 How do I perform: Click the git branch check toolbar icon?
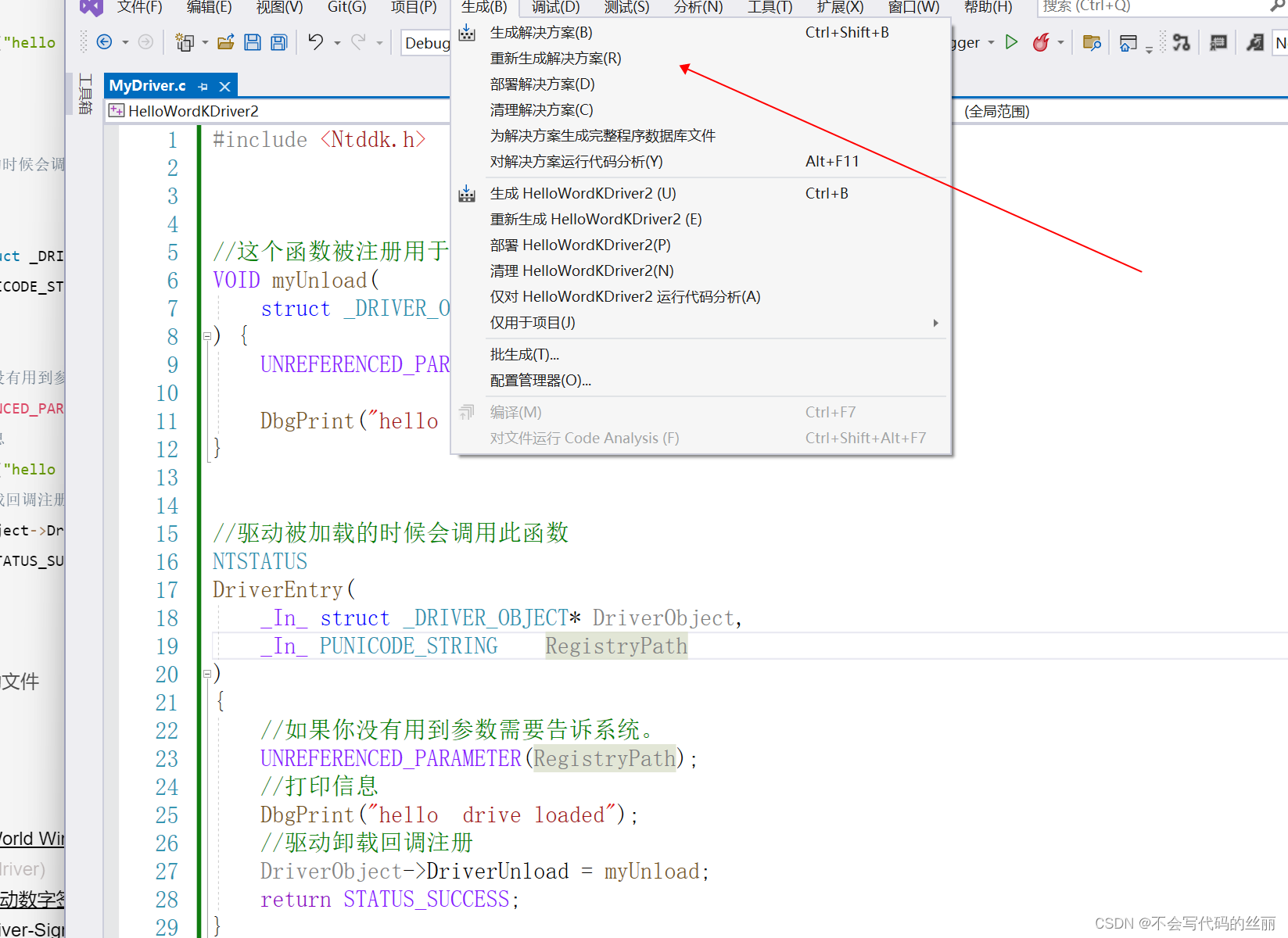[1182, 42]
